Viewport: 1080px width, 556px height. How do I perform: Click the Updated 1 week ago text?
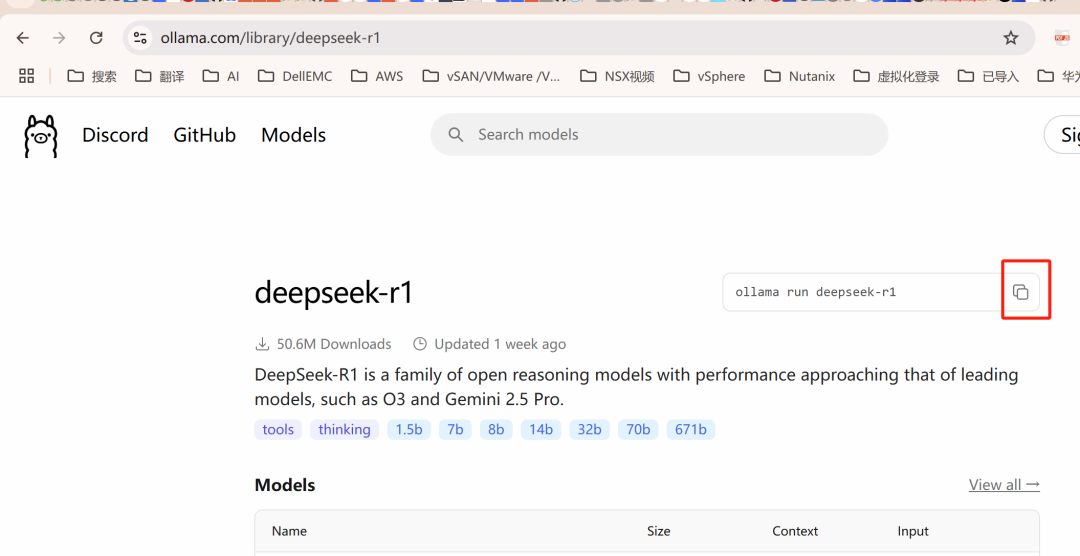point(500,344)
